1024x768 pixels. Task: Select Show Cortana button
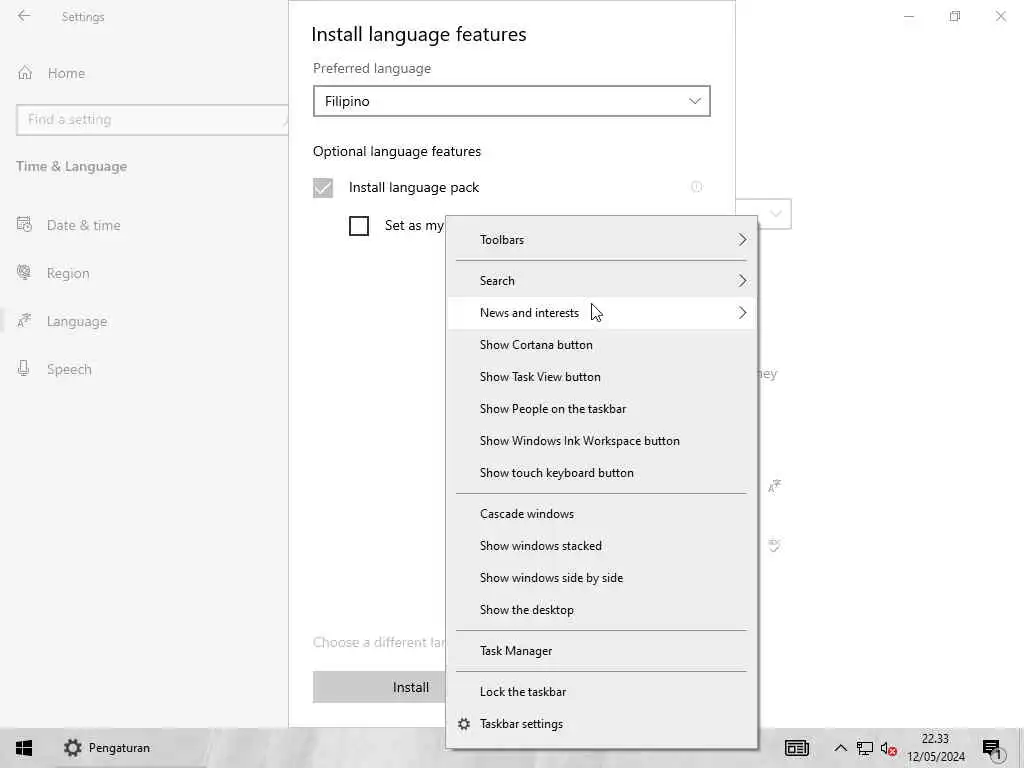click(601, 345)
